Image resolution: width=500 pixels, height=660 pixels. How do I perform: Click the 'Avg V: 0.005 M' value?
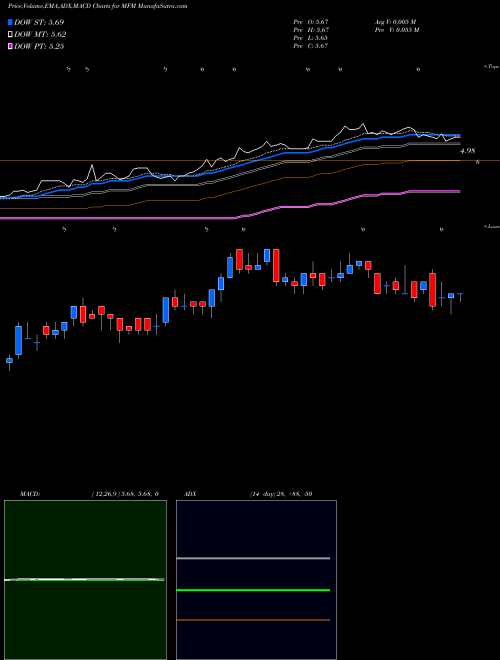point(395,22)
